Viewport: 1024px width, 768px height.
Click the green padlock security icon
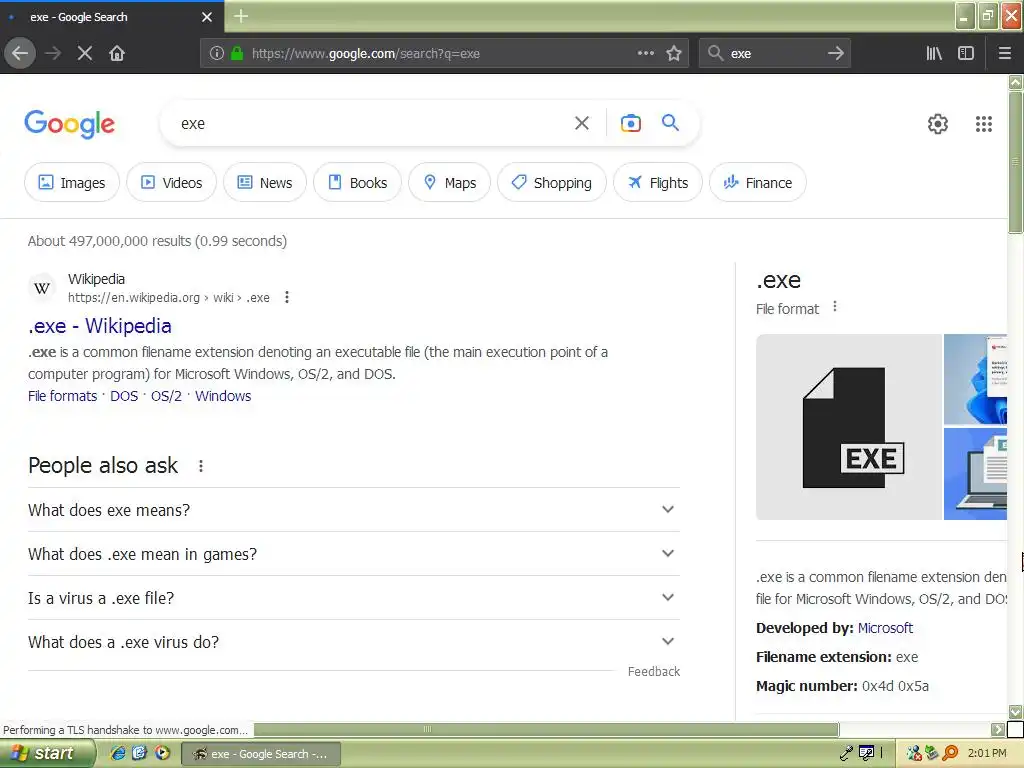[237, 53]
